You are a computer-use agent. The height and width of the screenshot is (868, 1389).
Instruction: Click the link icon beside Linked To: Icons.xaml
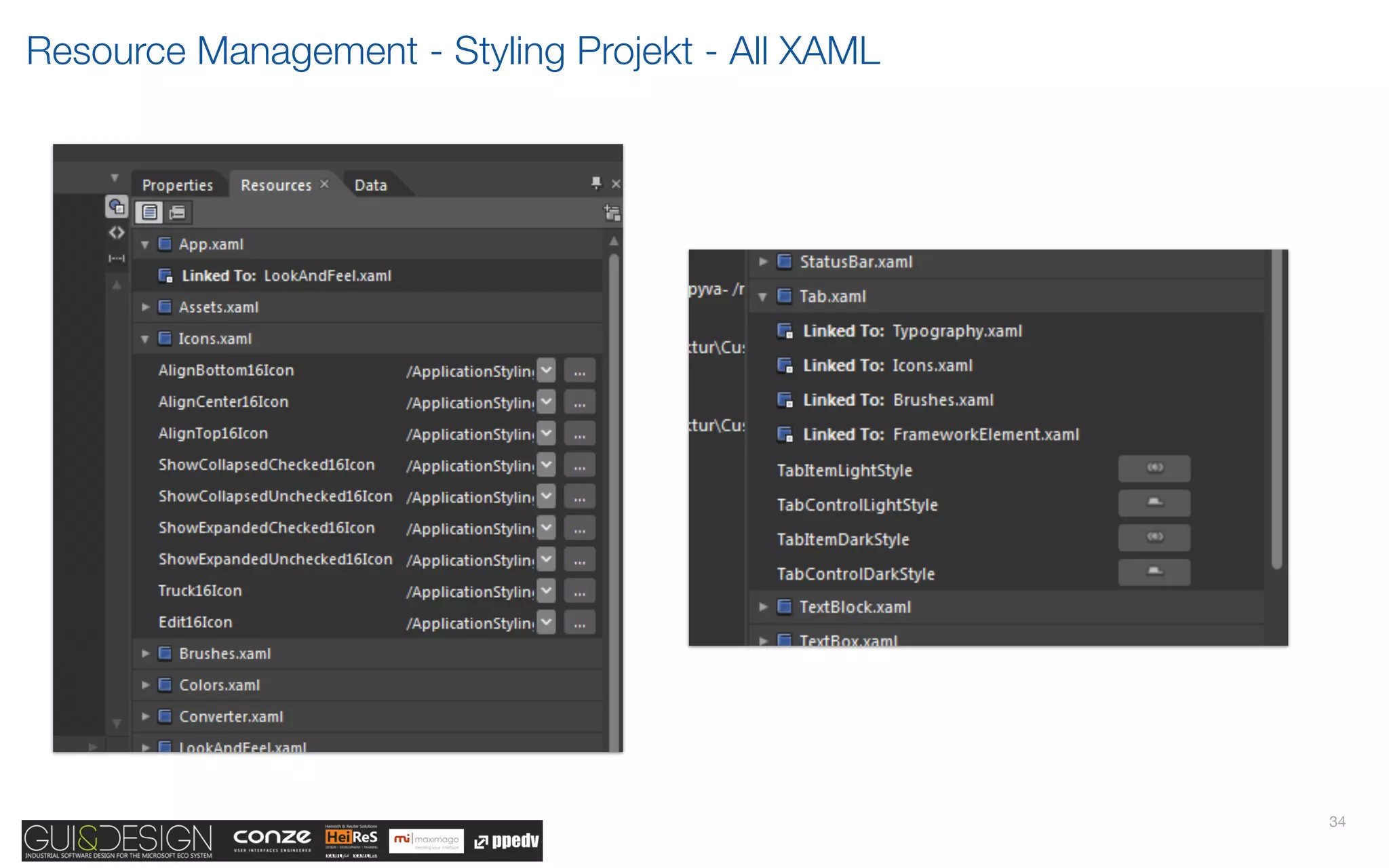tap(785, 366)
